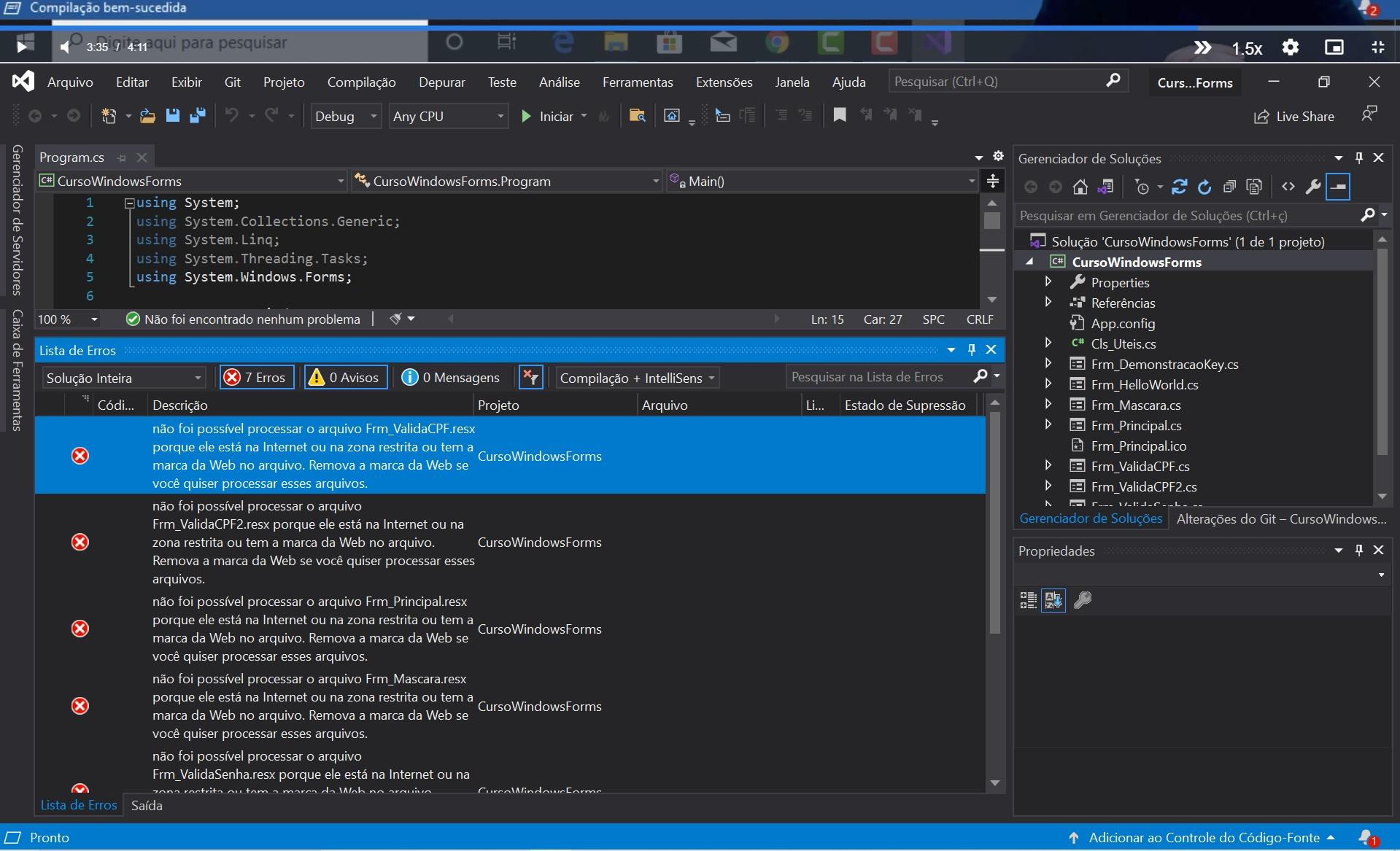Toggle the 0 Avisos filter button
The height and width of the screenshot is (851, 1400).
pyautogui.click(x=346, y=377)
